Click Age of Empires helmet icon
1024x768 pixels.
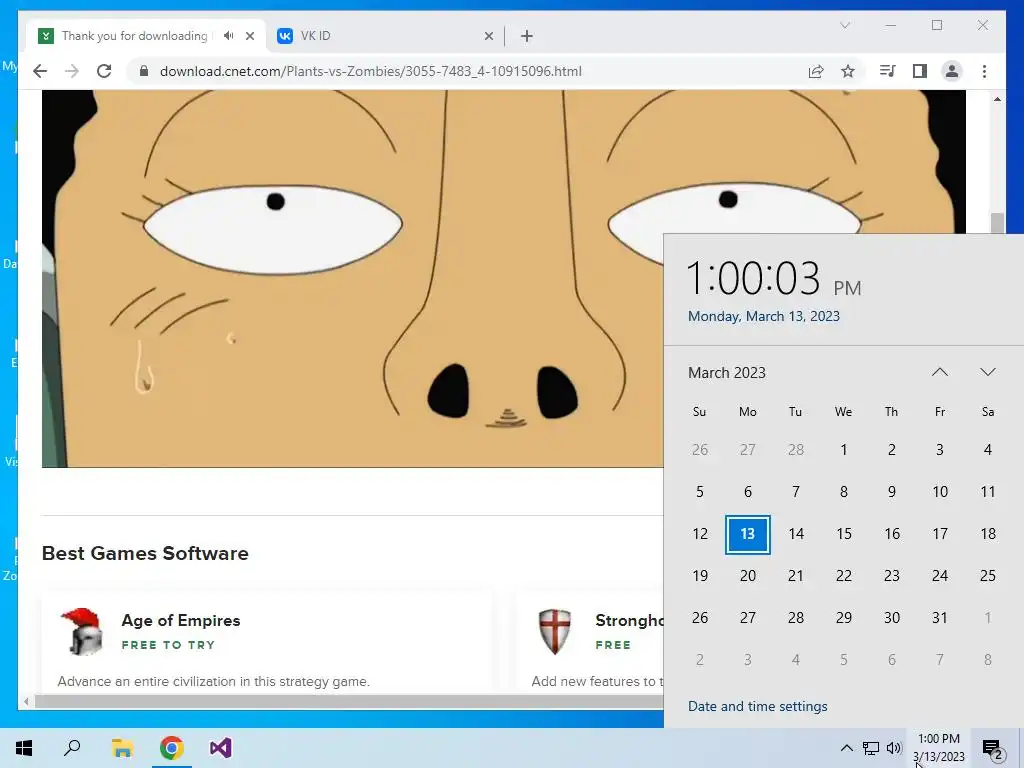[x=82, y=632]
